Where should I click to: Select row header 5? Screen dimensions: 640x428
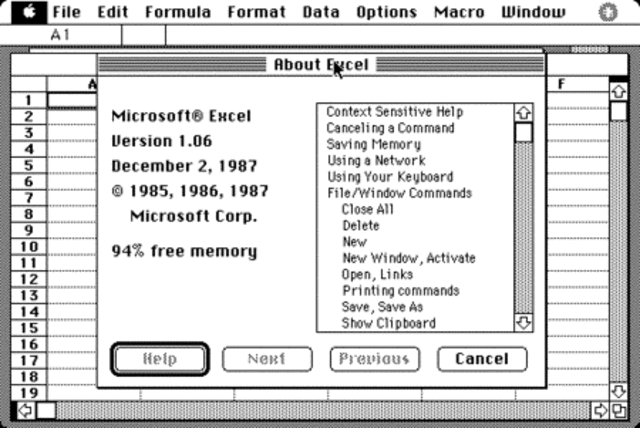coord(29,165)
